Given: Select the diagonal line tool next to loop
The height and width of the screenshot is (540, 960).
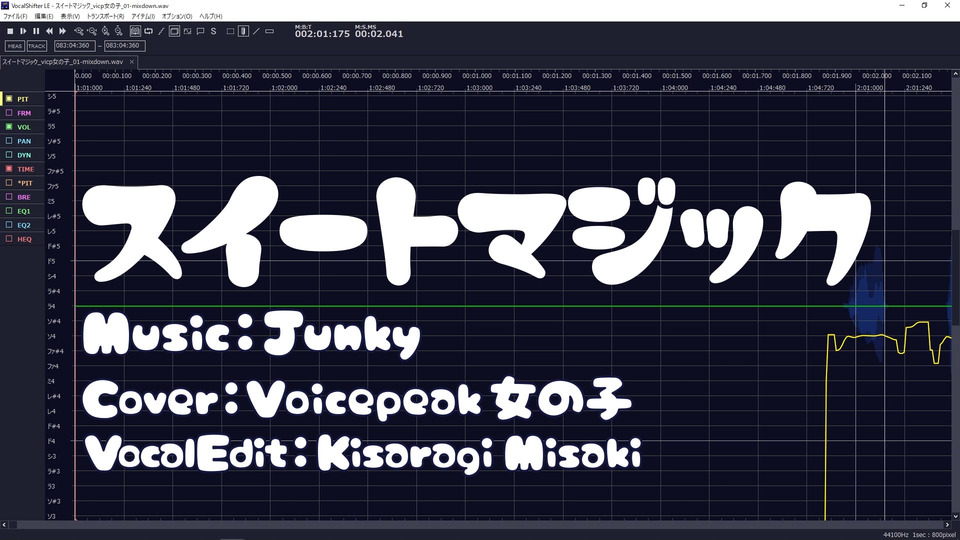Looking at the screenshot, I should 161,31.
